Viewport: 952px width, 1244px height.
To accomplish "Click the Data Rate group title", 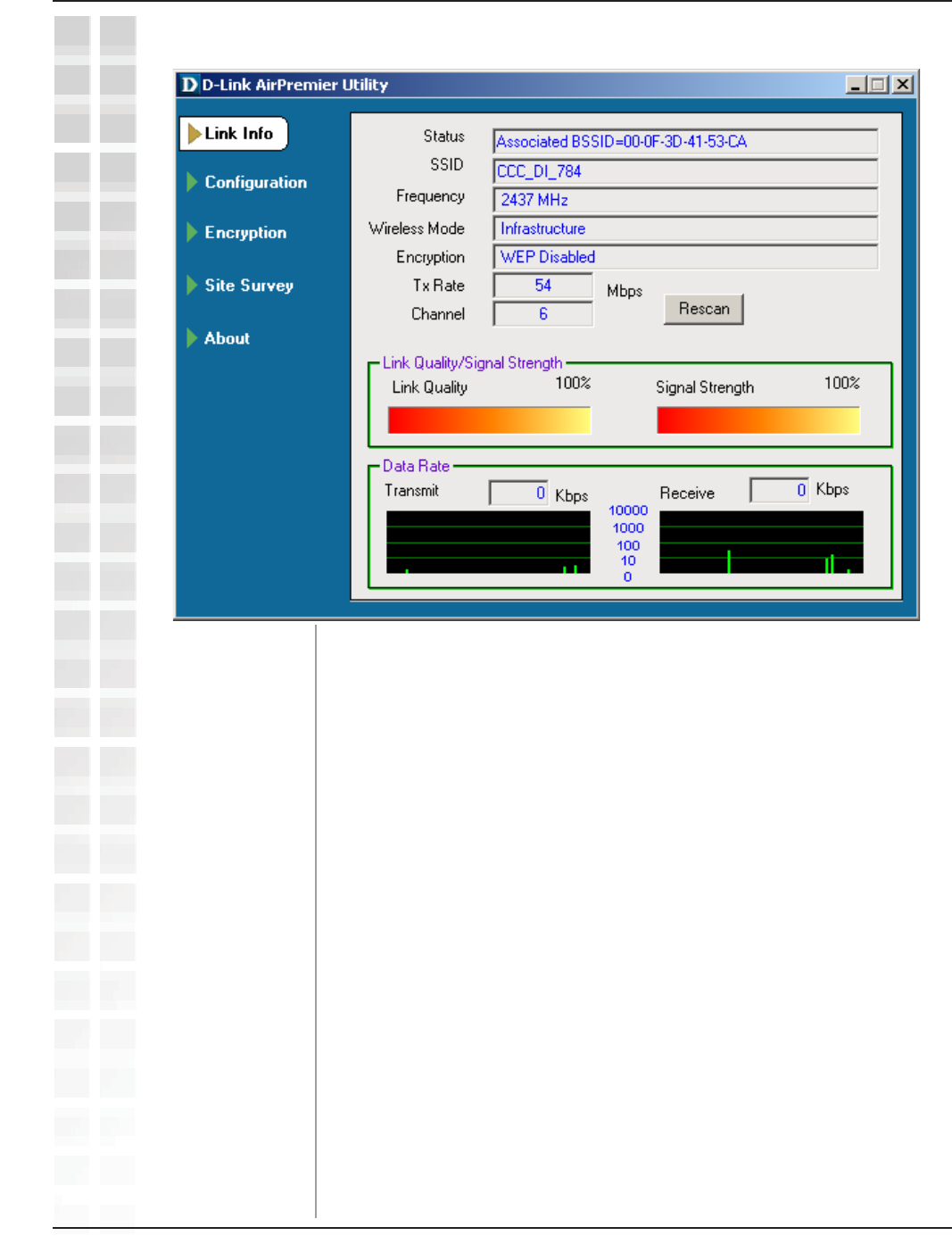I will click(416, 466).
